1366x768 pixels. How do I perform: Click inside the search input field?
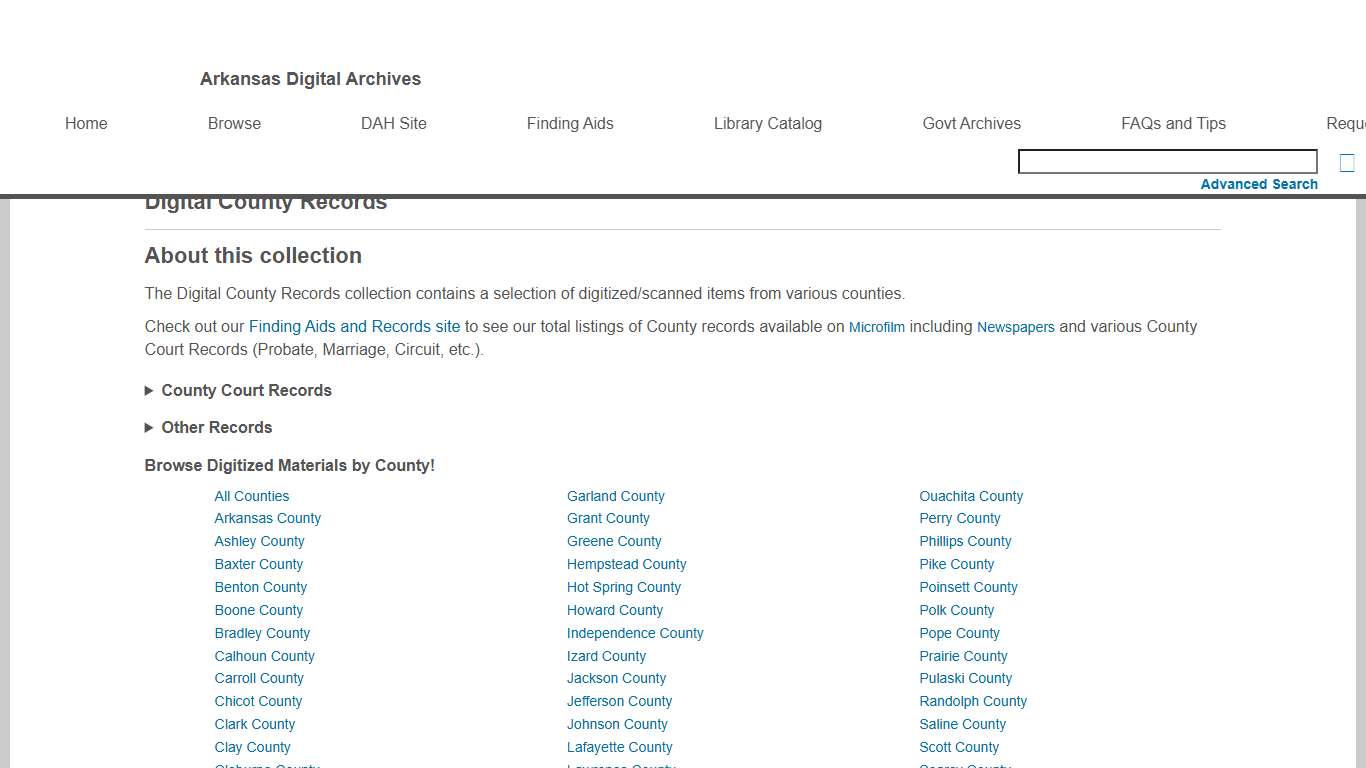point(1167,161)
